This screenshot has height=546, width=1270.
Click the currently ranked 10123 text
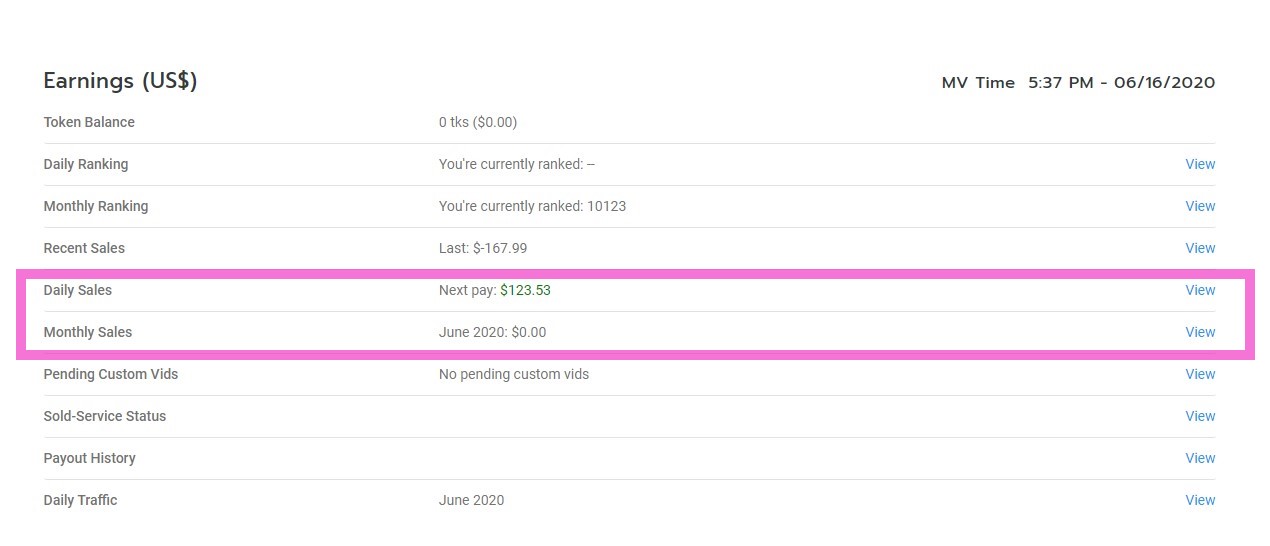coord(532,206)
